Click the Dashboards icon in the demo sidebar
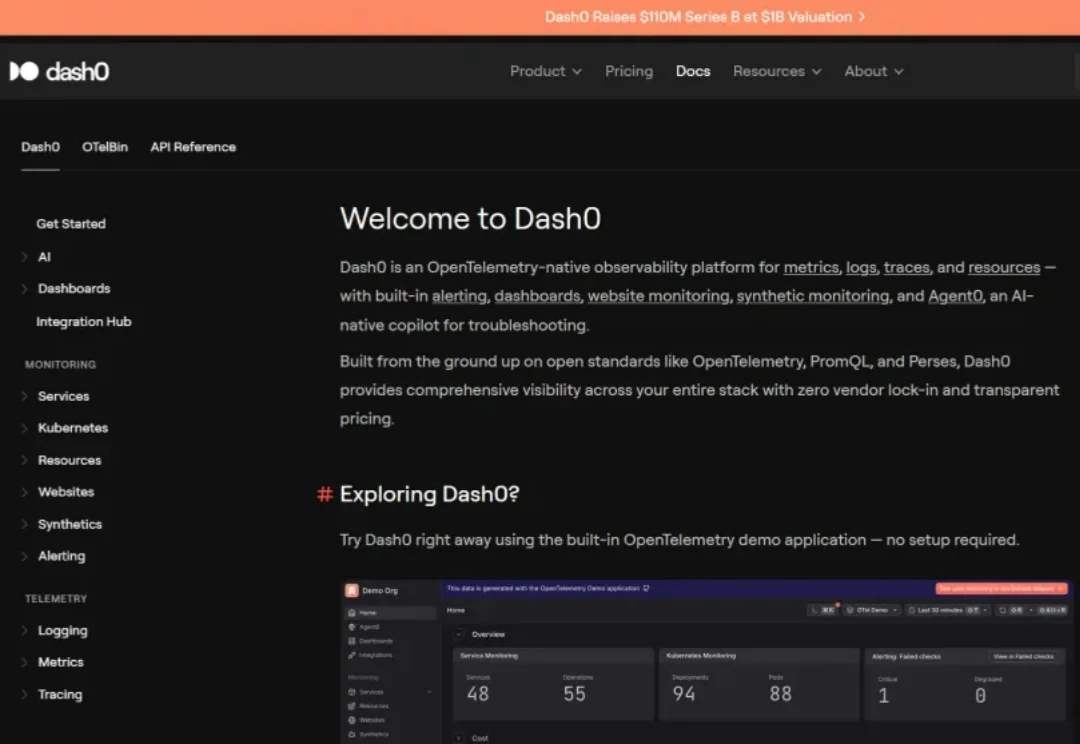 click(351, 641)
